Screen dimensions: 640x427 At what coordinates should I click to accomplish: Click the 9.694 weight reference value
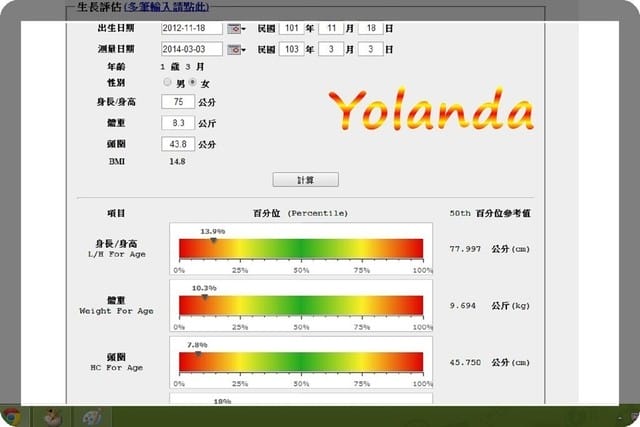click(x=462, y=306)
